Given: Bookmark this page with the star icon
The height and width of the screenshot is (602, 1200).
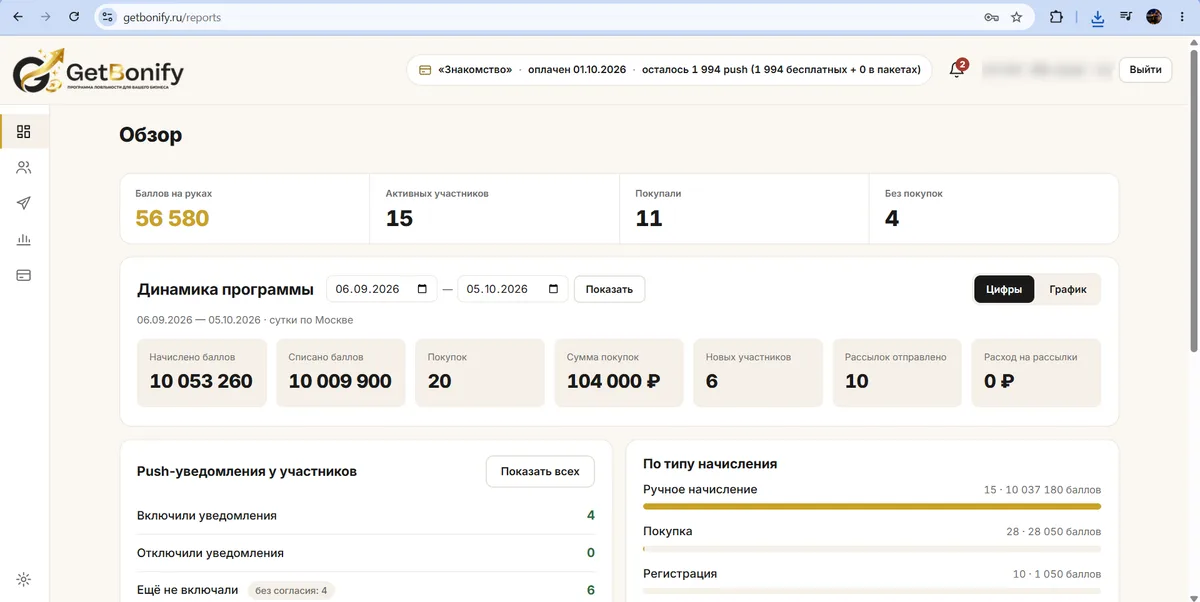Looking at the screenshot, I should 1017,17.
